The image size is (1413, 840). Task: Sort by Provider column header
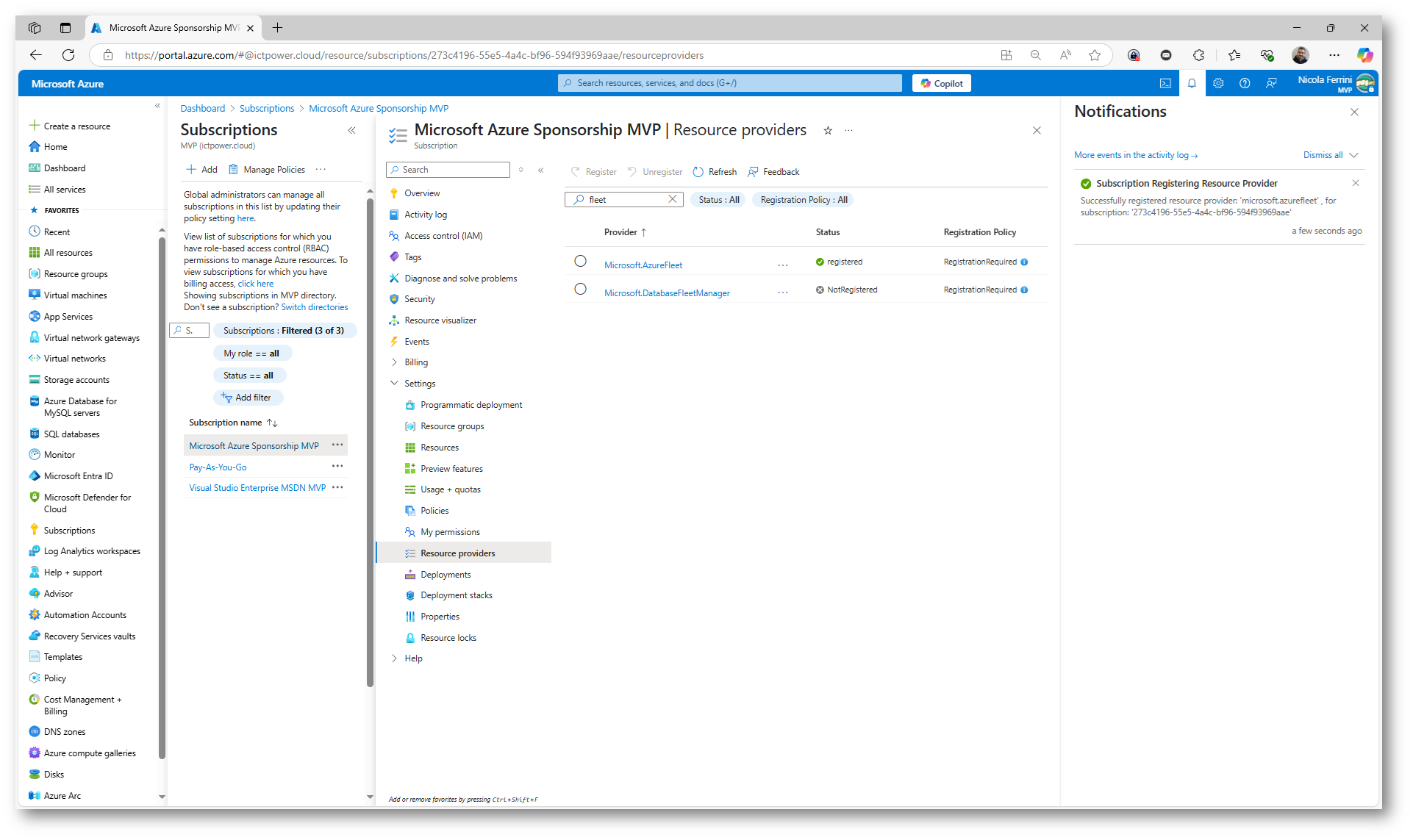[625, 232]
